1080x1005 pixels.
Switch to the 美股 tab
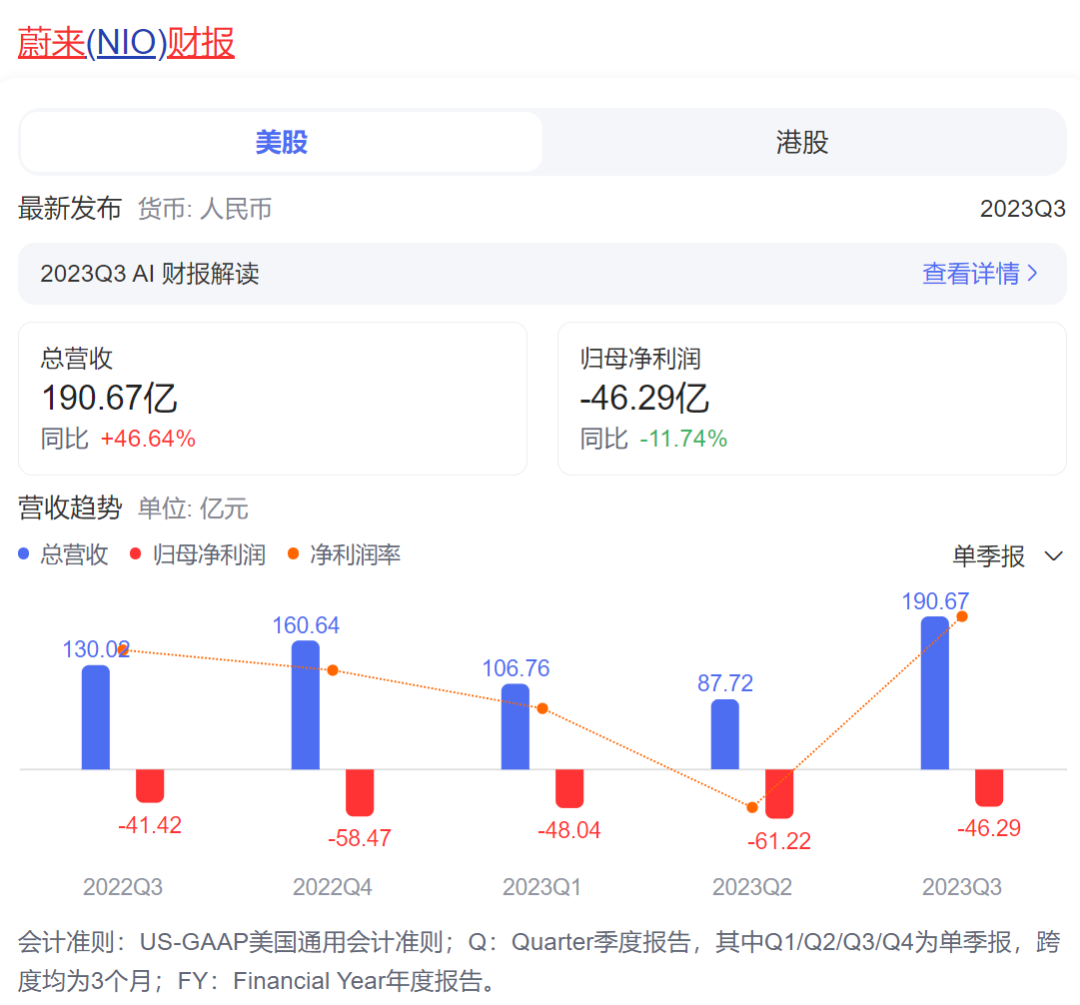click(281, 143)
